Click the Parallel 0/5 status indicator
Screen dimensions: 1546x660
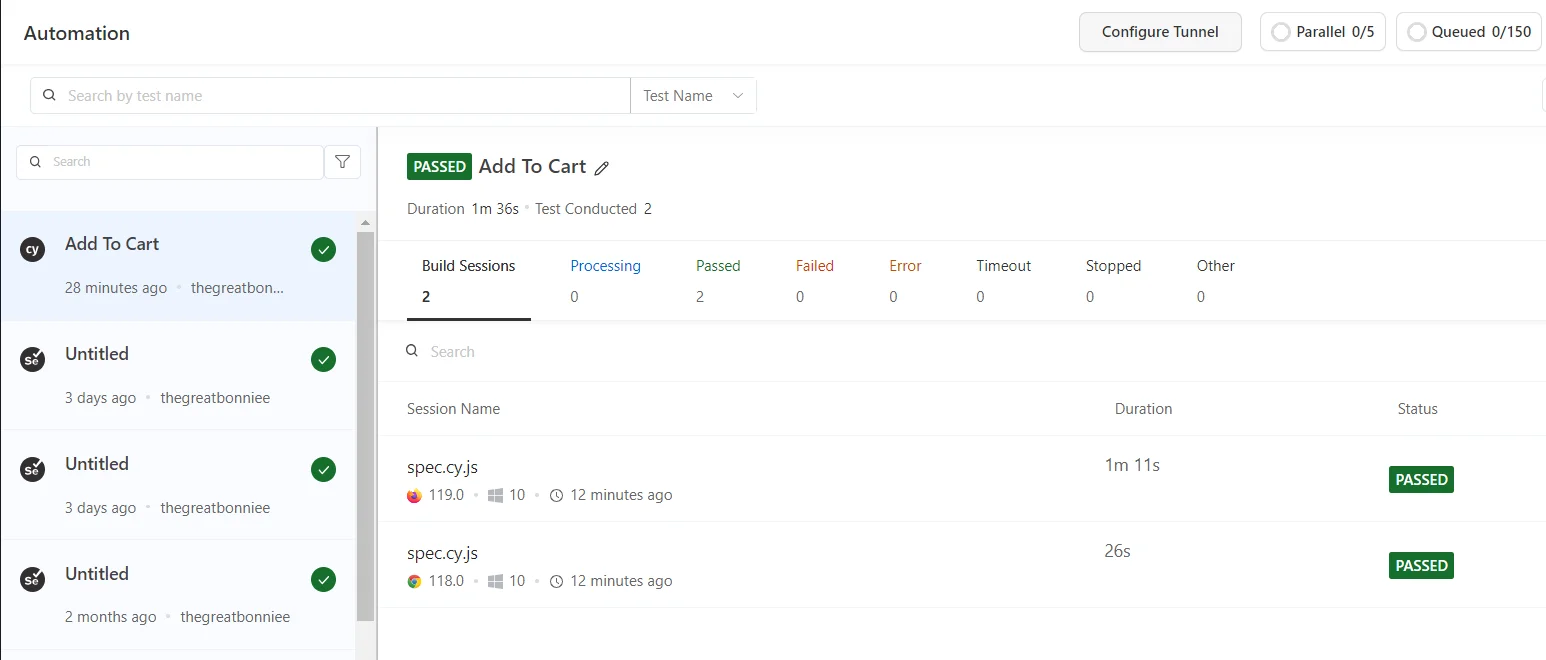(1322, 31)
